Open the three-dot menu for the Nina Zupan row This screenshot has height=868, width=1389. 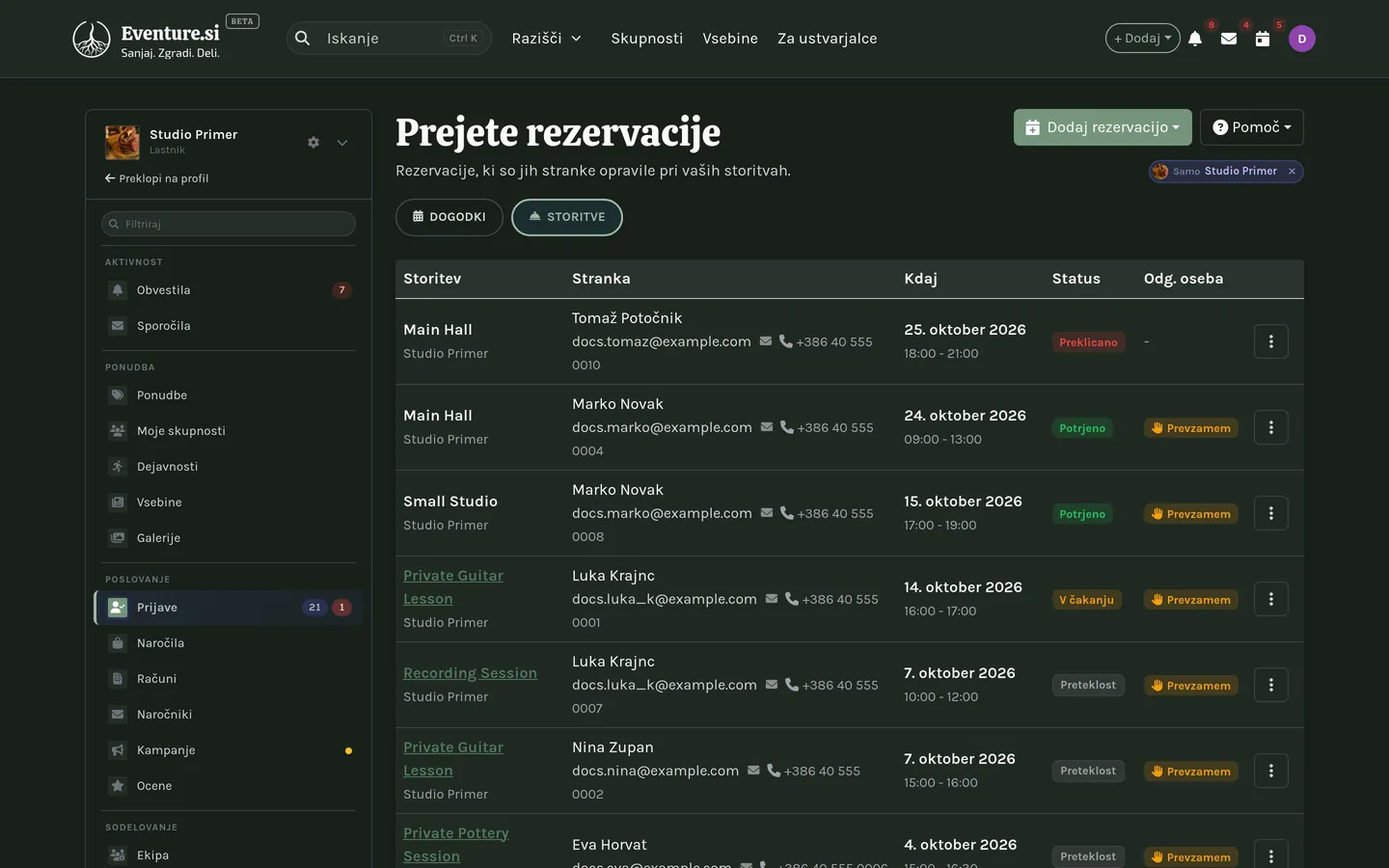[x=1271, y=771]
